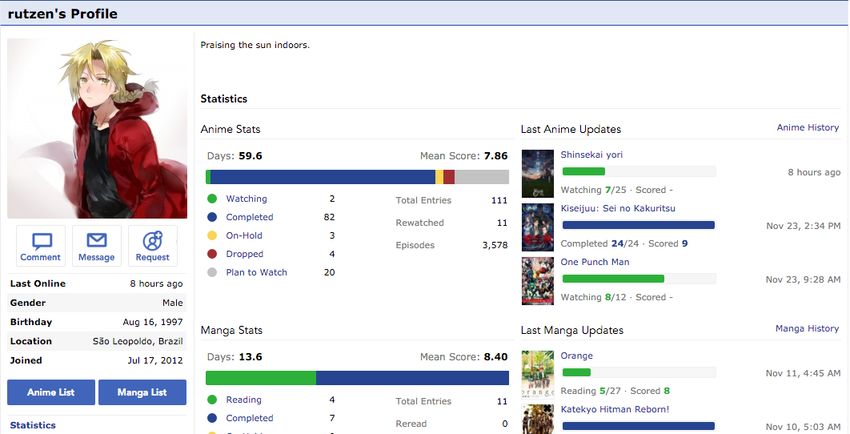Click the green manga Reading dot
This screenshot has width=850, height=434.
(212, 400)
